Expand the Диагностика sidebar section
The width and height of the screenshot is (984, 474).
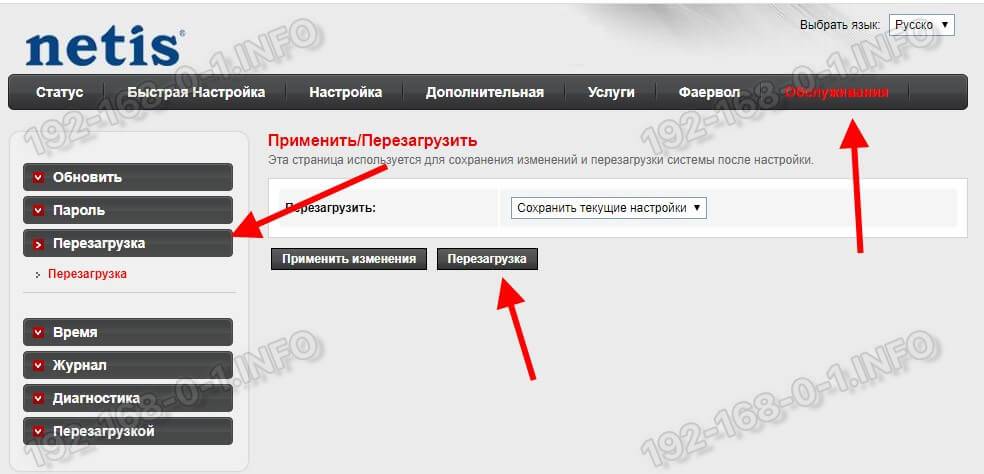click(127, 399)
